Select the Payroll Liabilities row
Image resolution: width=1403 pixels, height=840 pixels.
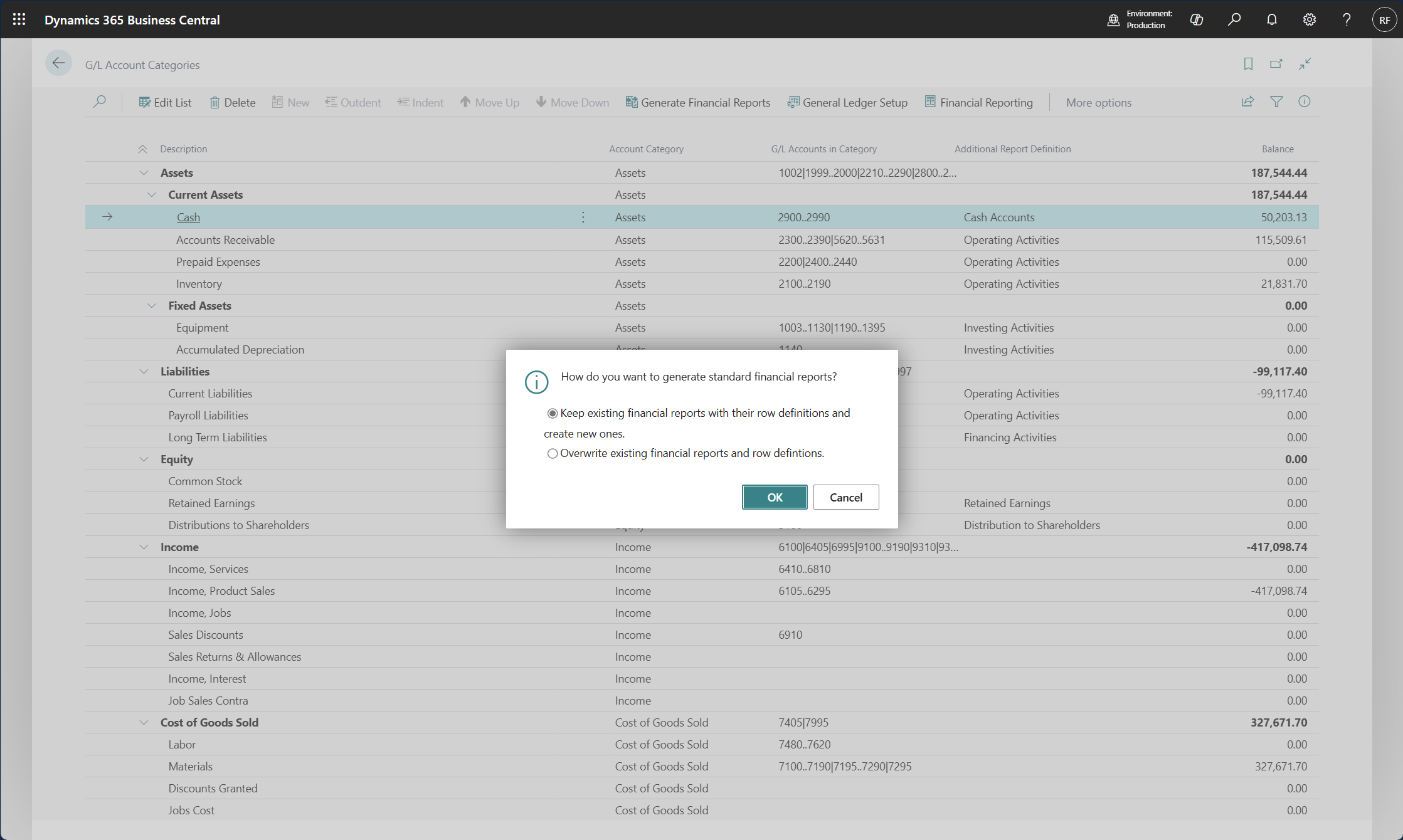point(702,416)
